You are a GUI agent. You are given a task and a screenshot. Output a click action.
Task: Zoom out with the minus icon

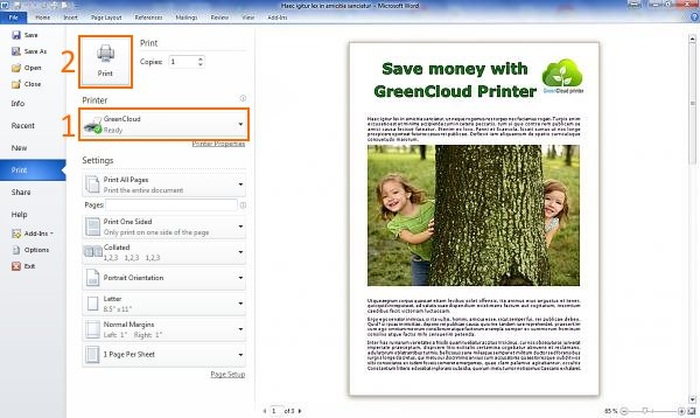(x=624, y=411)
